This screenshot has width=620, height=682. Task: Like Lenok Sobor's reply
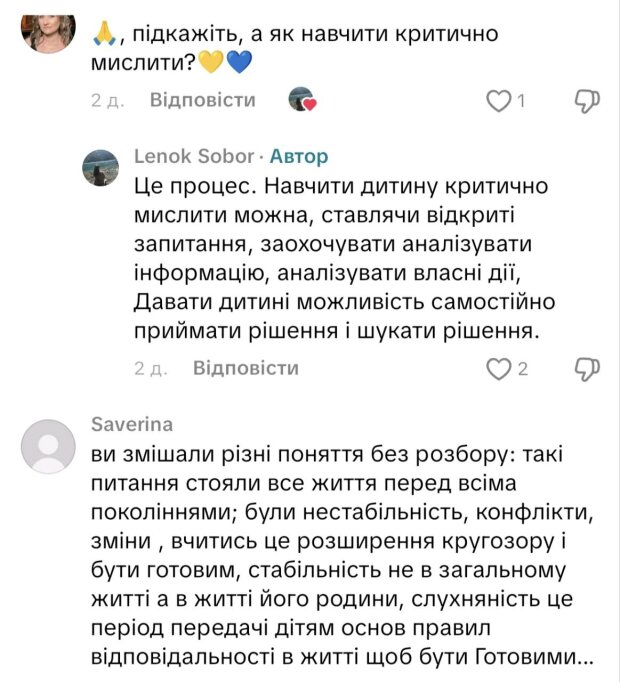pos(497,369)
